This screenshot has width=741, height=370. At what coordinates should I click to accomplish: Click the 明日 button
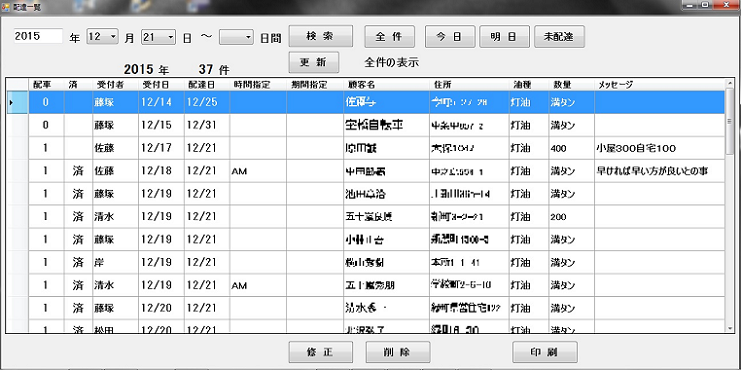pos(504,37)
